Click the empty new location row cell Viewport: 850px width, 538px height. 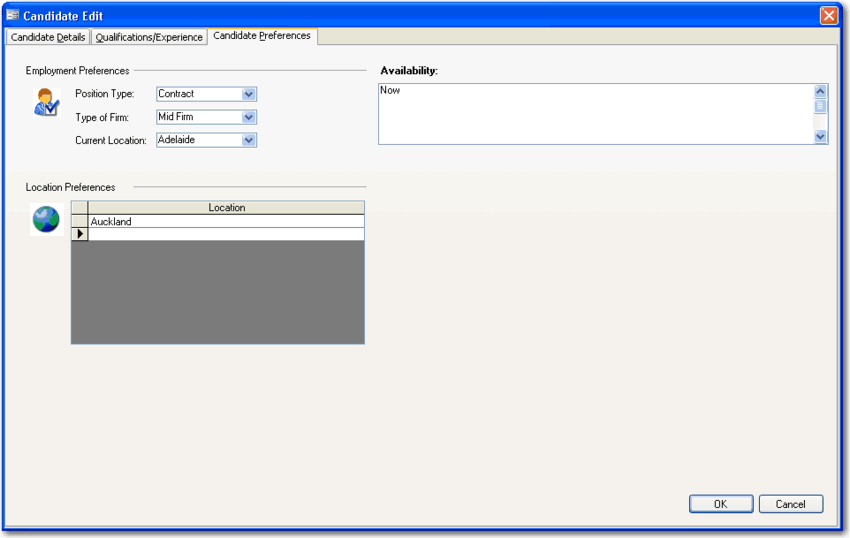226,234
